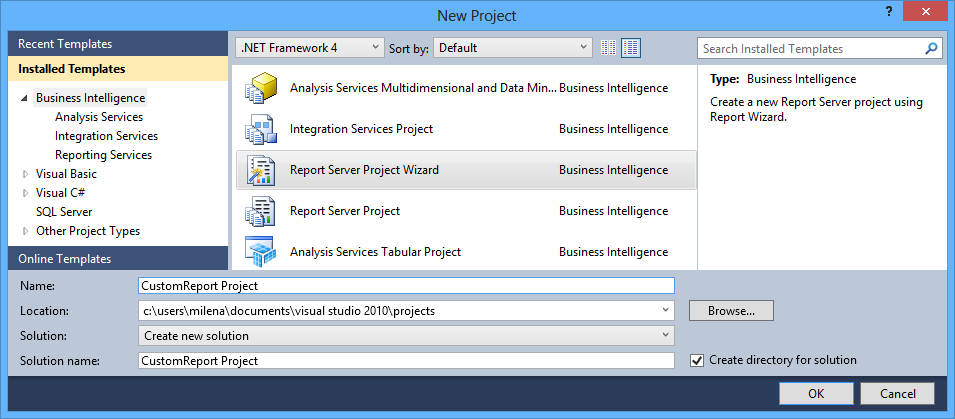Click the search magnifier icon
955x419 pixels.
coord(931,48)
